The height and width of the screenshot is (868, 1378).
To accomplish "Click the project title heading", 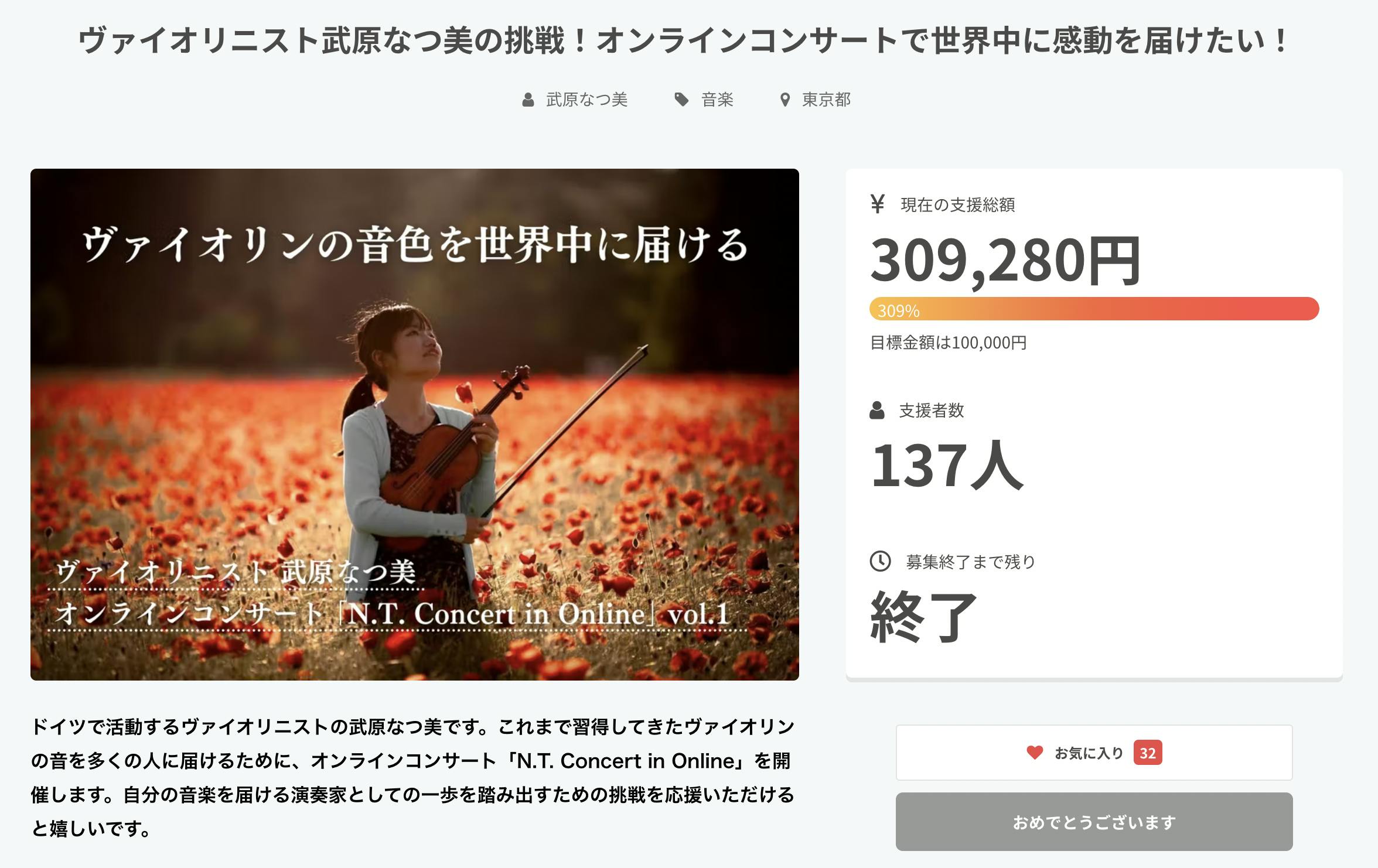I will [683, 40].
